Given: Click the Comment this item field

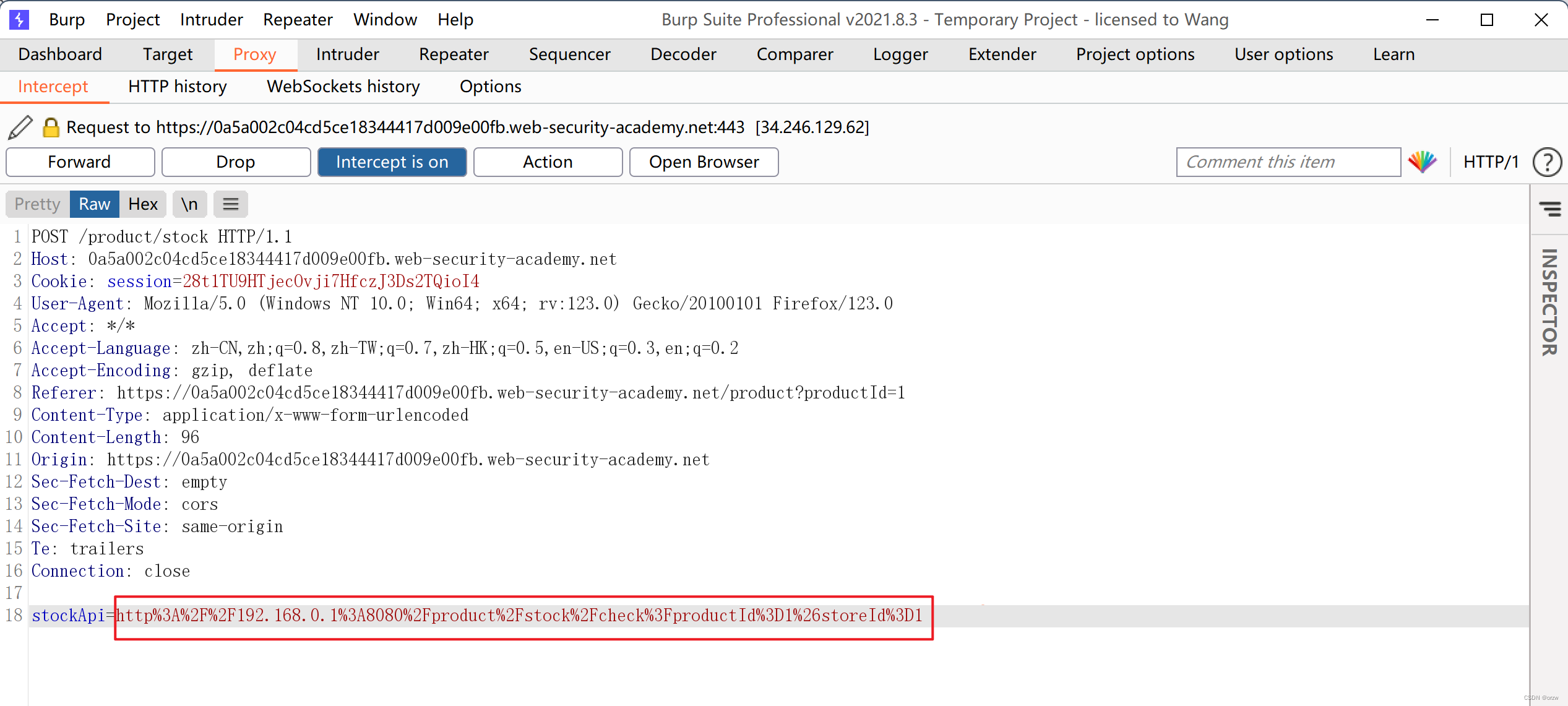Looking at the screenshot, I should [1288, 161].
